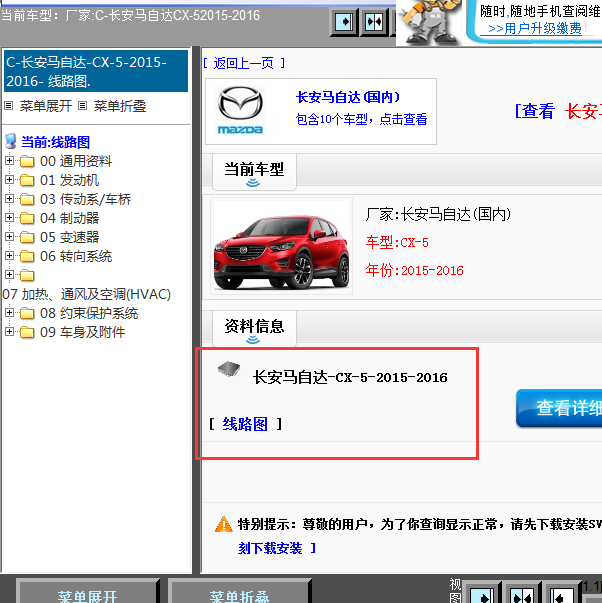
Task: Click the C-长安马自达-CX-5-2015-2016-线路图 sidebar header
Action: (x=96, y=71)
